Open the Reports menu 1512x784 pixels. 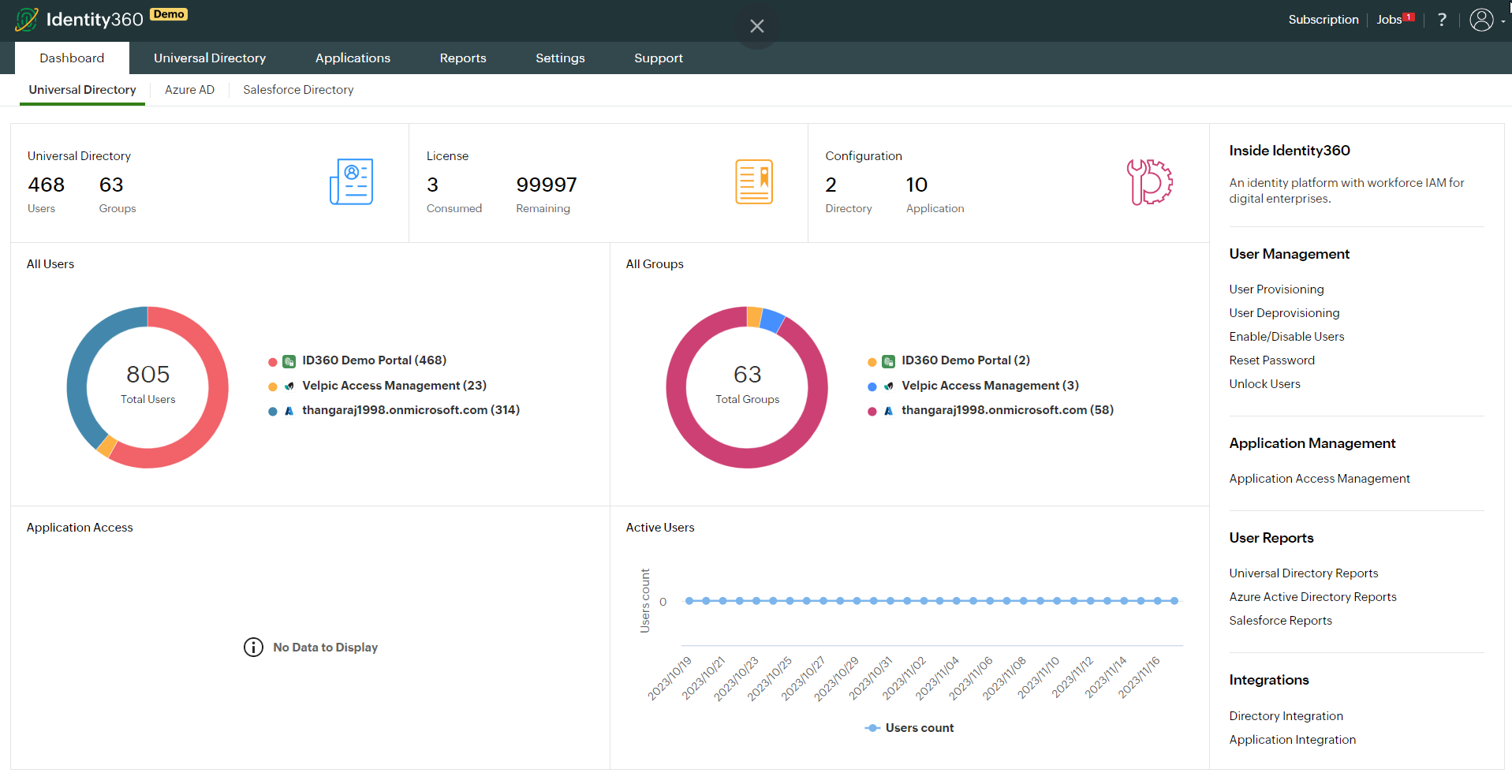point(462,58)
